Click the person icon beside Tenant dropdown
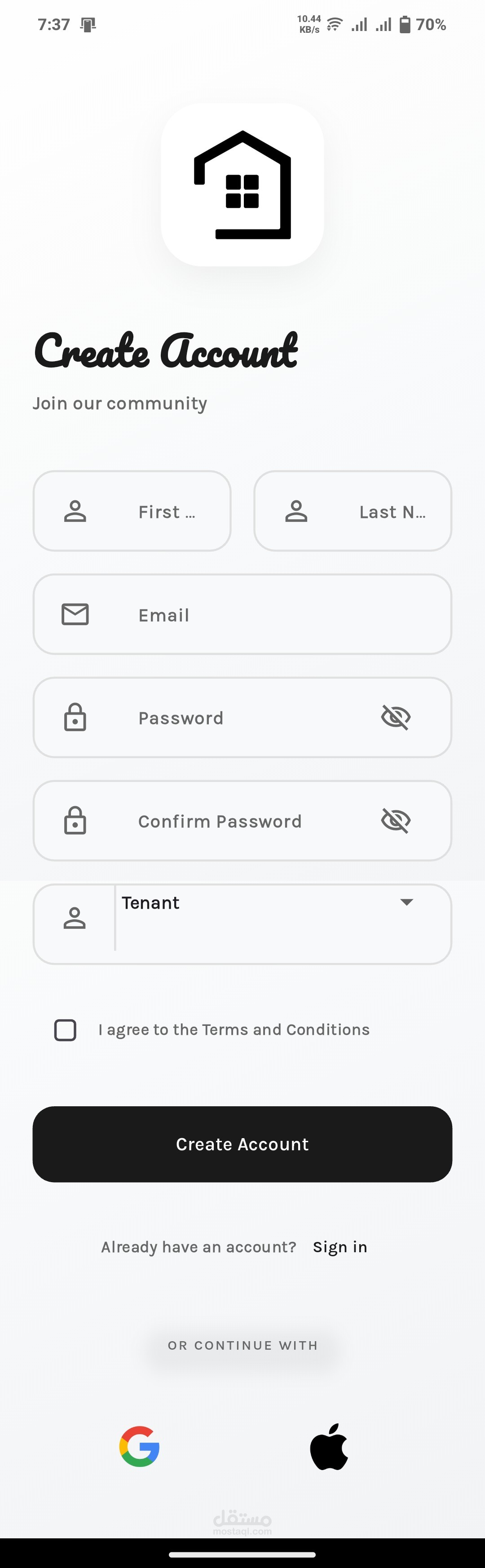 coord(75,918)
